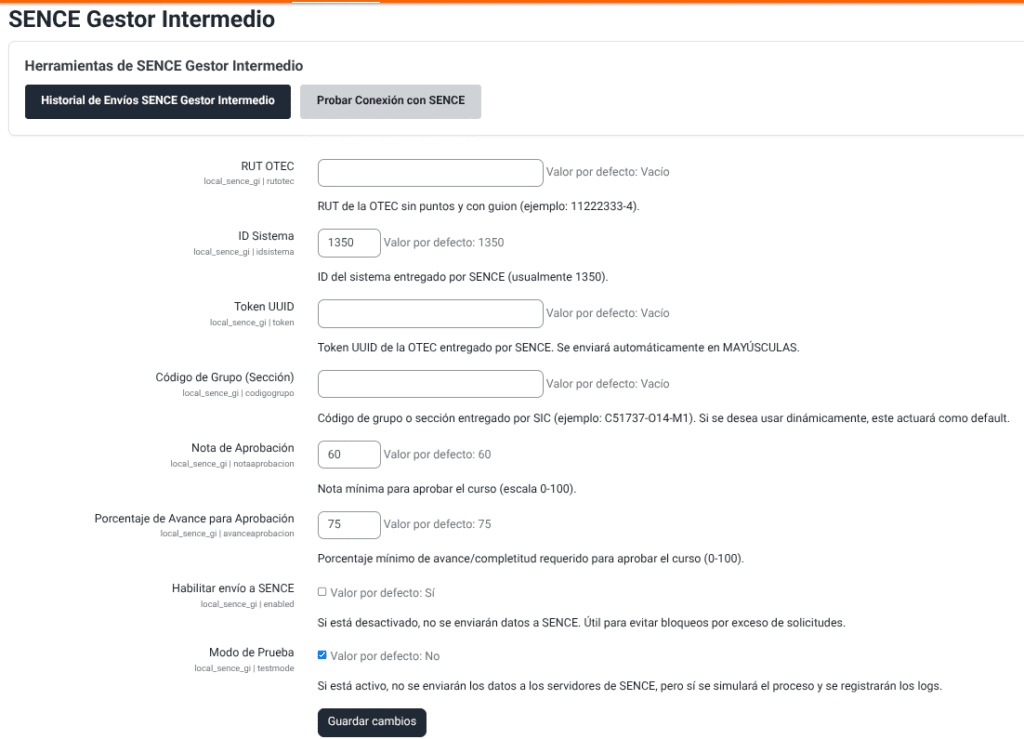This screenshot has width=1024, height=739.
Task: Click Probar Conexión con SENCE button
Action: (391, 101)
